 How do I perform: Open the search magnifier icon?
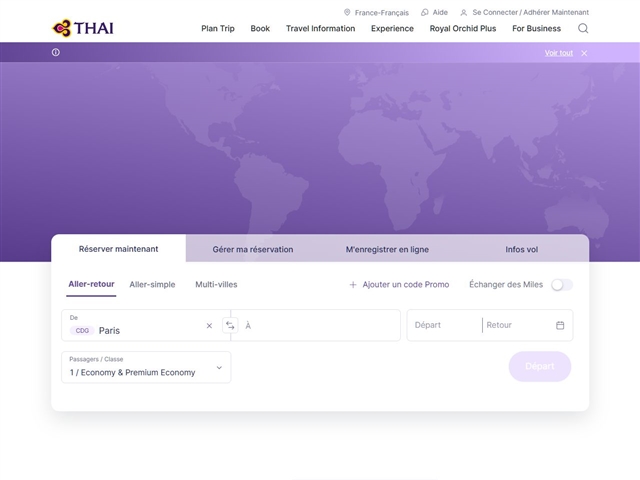583,28
